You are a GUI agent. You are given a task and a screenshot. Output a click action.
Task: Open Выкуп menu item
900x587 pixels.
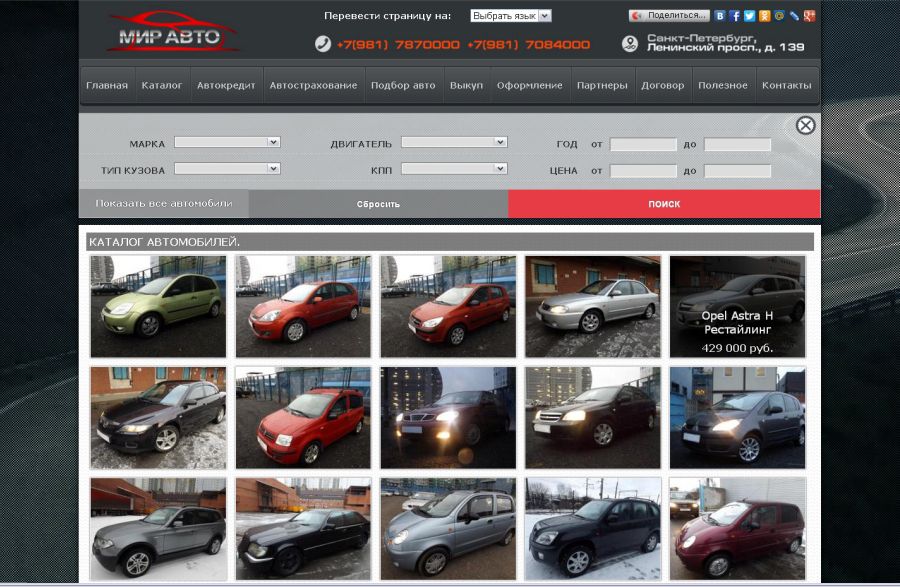point(466,85)
